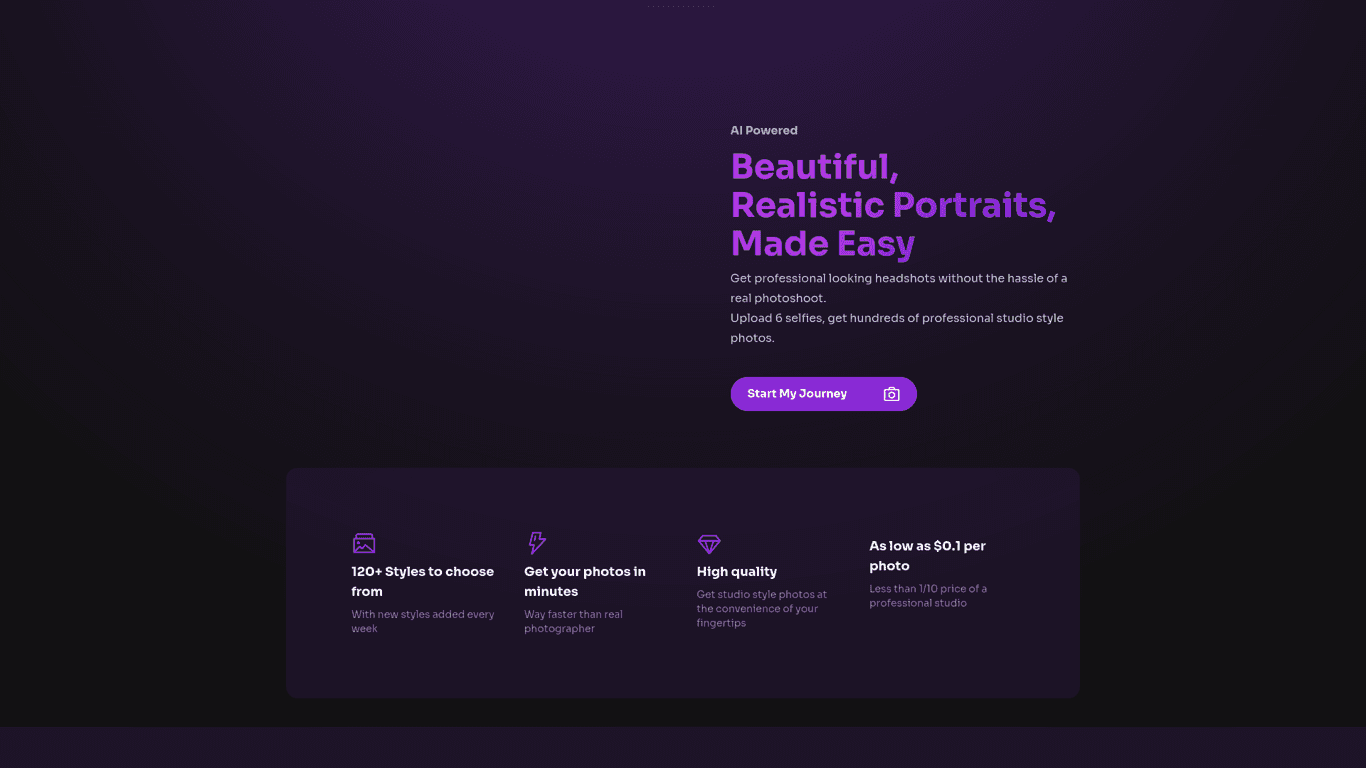
Task: Select the Get your photos in minutes heading
Action: coord(585,581)
